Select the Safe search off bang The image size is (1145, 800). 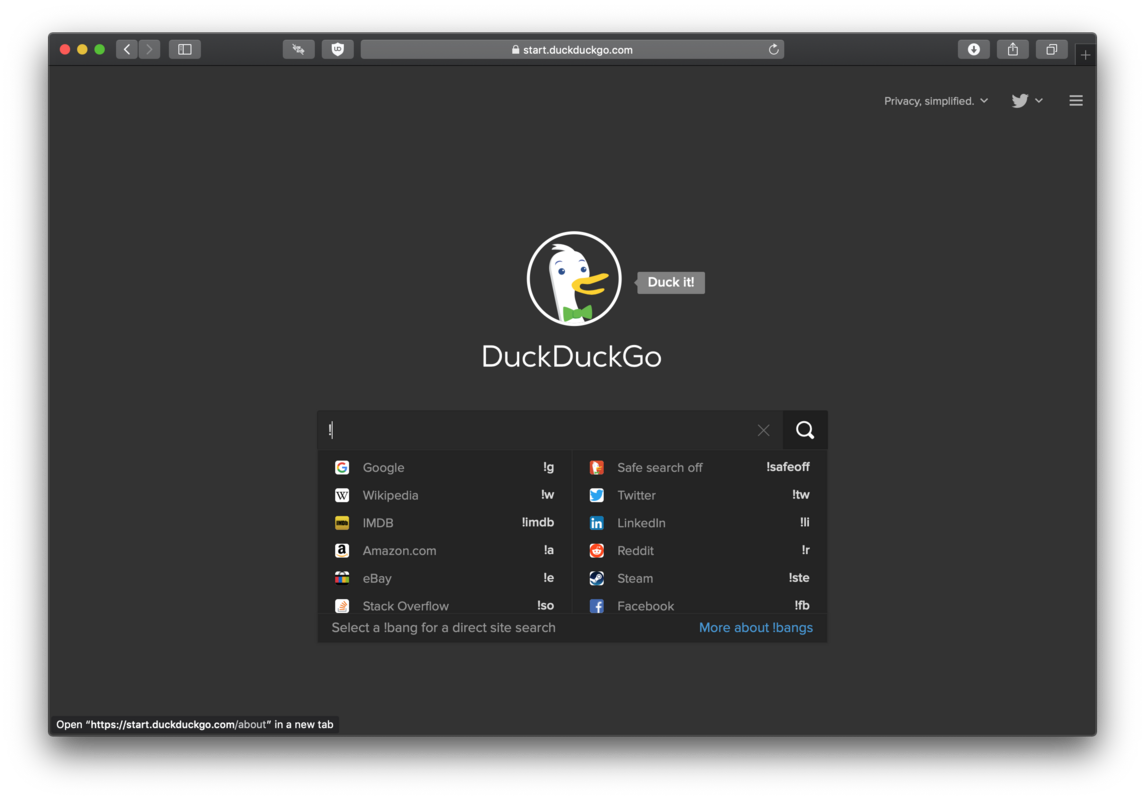click(x=700, y=467)
